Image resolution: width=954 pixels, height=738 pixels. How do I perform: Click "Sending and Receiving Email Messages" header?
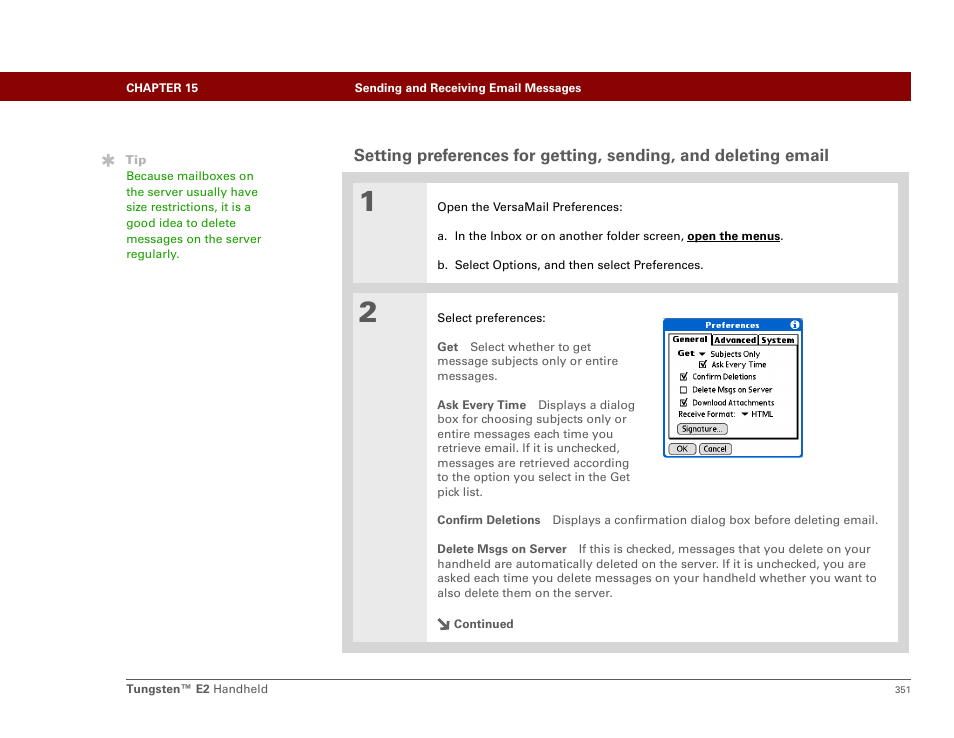coord(468,88)
